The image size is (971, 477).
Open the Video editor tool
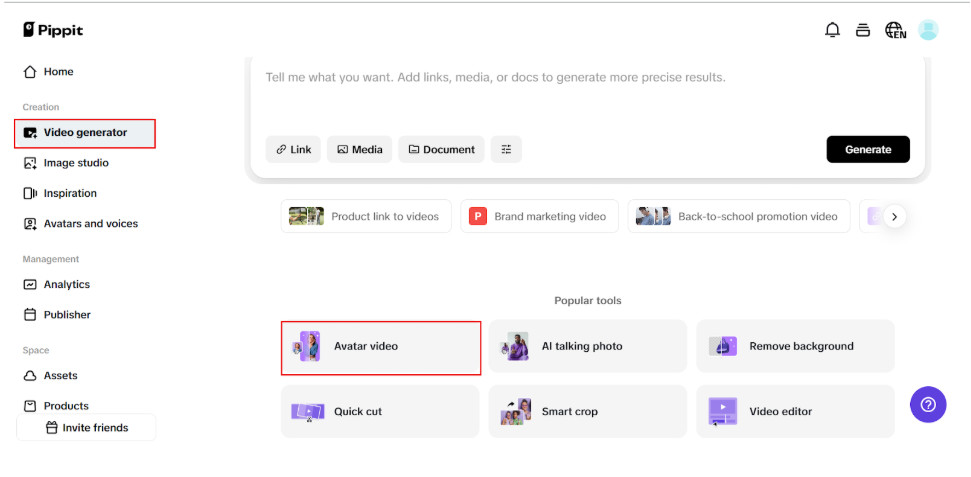point(795,411)
